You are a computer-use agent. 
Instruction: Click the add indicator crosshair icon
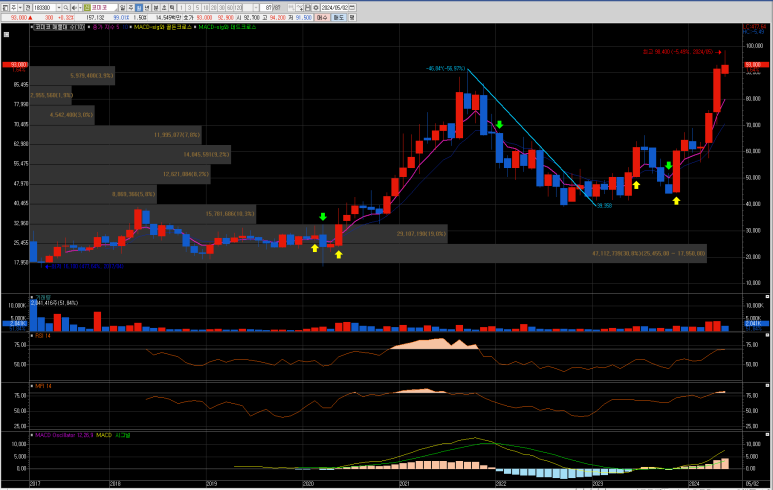pyautogui.click(x=300, y=8)
